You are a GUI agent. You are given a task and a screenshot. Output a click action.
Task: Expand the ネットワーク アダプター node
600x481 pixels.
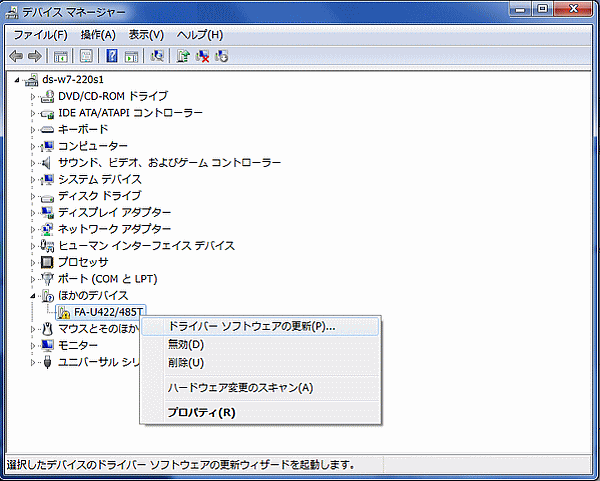point(33,229)
